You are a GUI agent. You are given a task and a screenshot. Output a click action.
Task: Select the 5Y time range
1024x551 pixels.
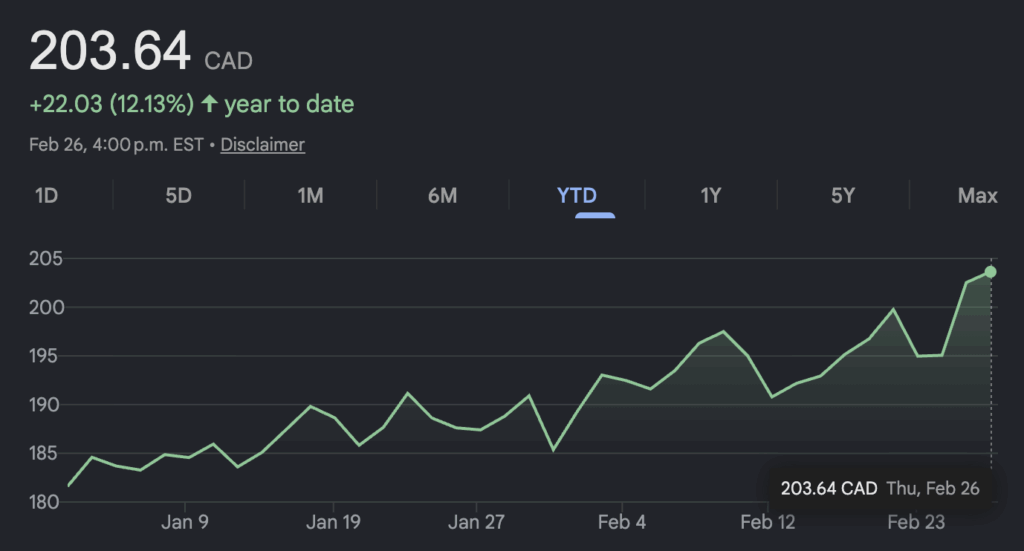tap(843, 195)
